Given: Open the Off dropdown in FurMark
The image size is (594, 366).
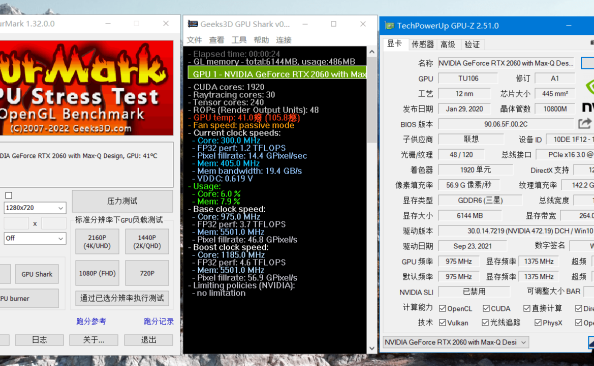Looking at the screenshot, I should point(35,238).
